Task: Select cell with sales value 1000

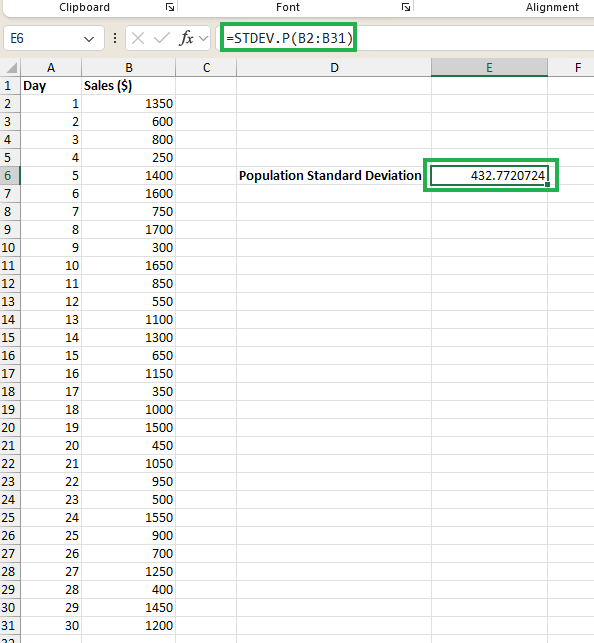Action: click(x=129, y=410)
